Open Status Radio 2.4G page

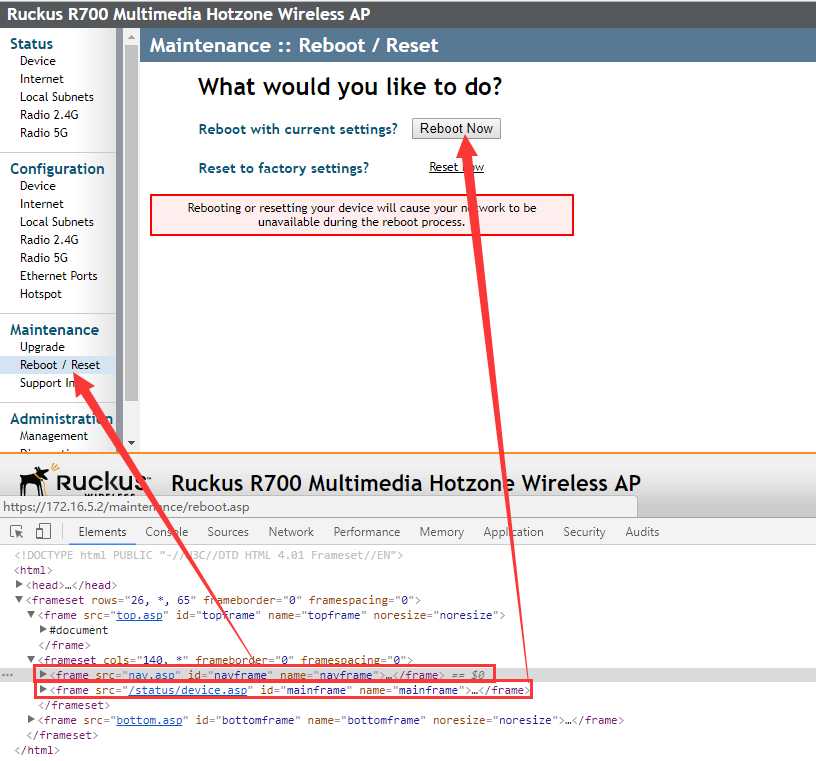click(x=49, y=115)
